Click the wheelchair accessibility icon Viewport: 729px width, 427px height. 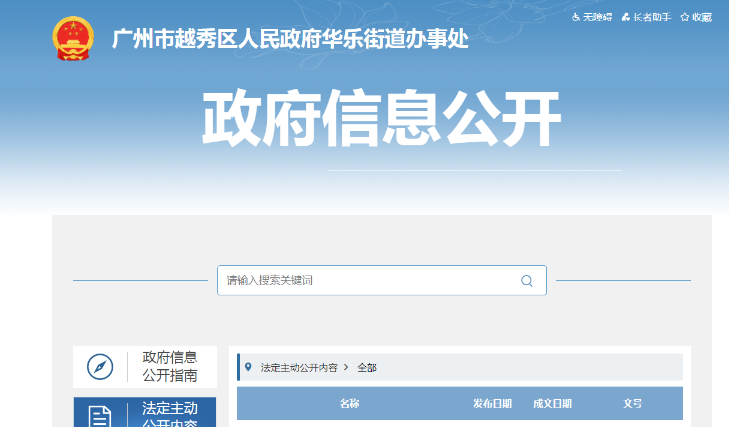coord(576,17)
